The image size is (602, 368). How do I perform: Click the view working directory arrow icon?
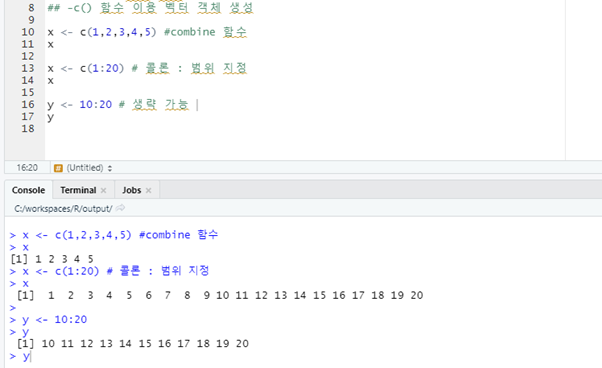point(121,208)
